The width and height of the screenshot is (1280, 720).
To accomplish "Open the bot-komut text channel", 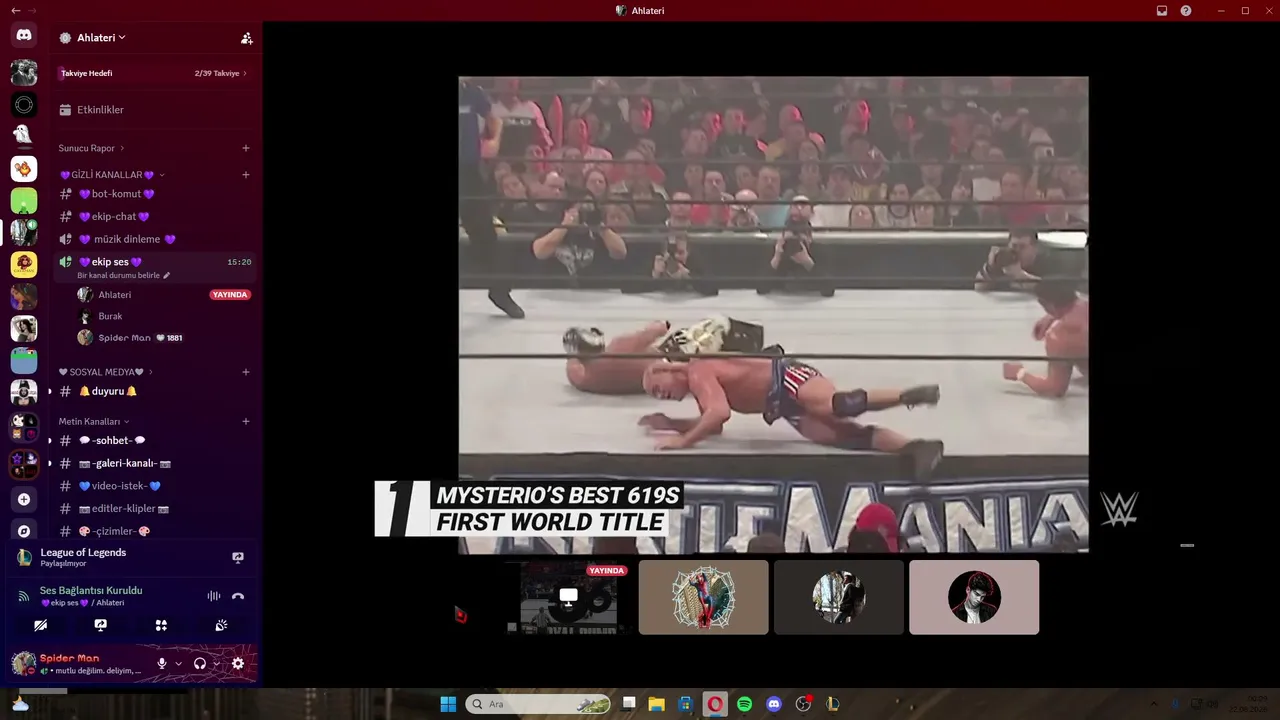I will [x=155, y=194].
